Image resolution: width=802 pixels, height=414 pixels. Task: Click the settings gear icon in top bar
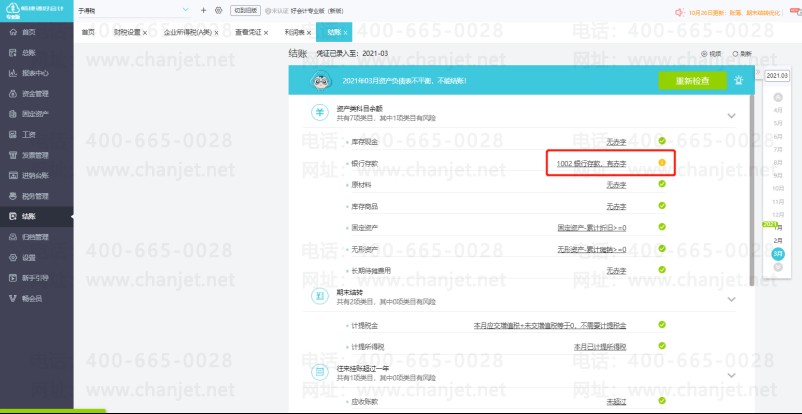[x=218, y=10]
